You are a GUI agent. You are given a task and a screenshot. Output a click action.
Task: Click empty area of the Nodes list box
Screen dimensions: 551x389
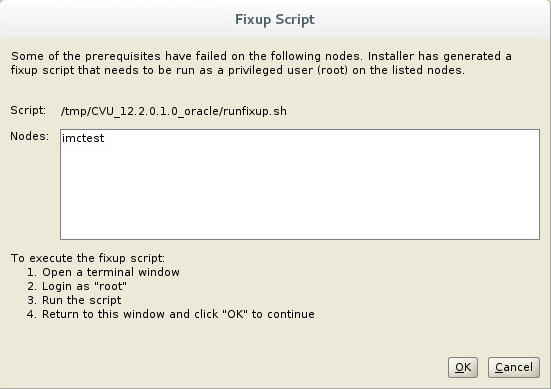(300, 193)
